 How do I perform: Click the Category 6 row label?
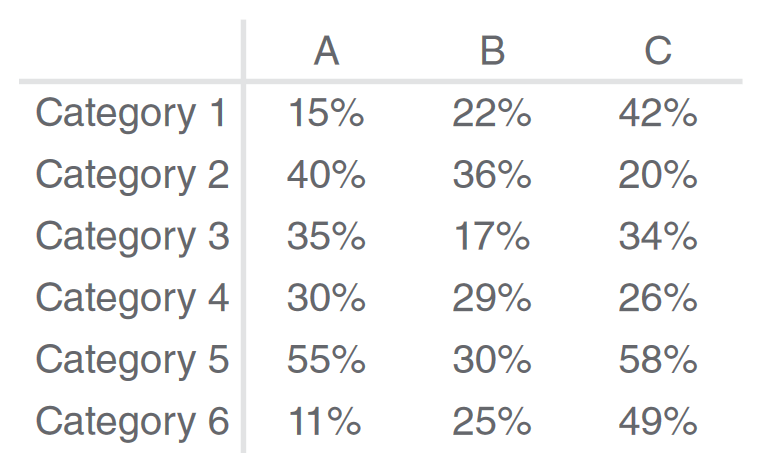[x=131, y=422]
